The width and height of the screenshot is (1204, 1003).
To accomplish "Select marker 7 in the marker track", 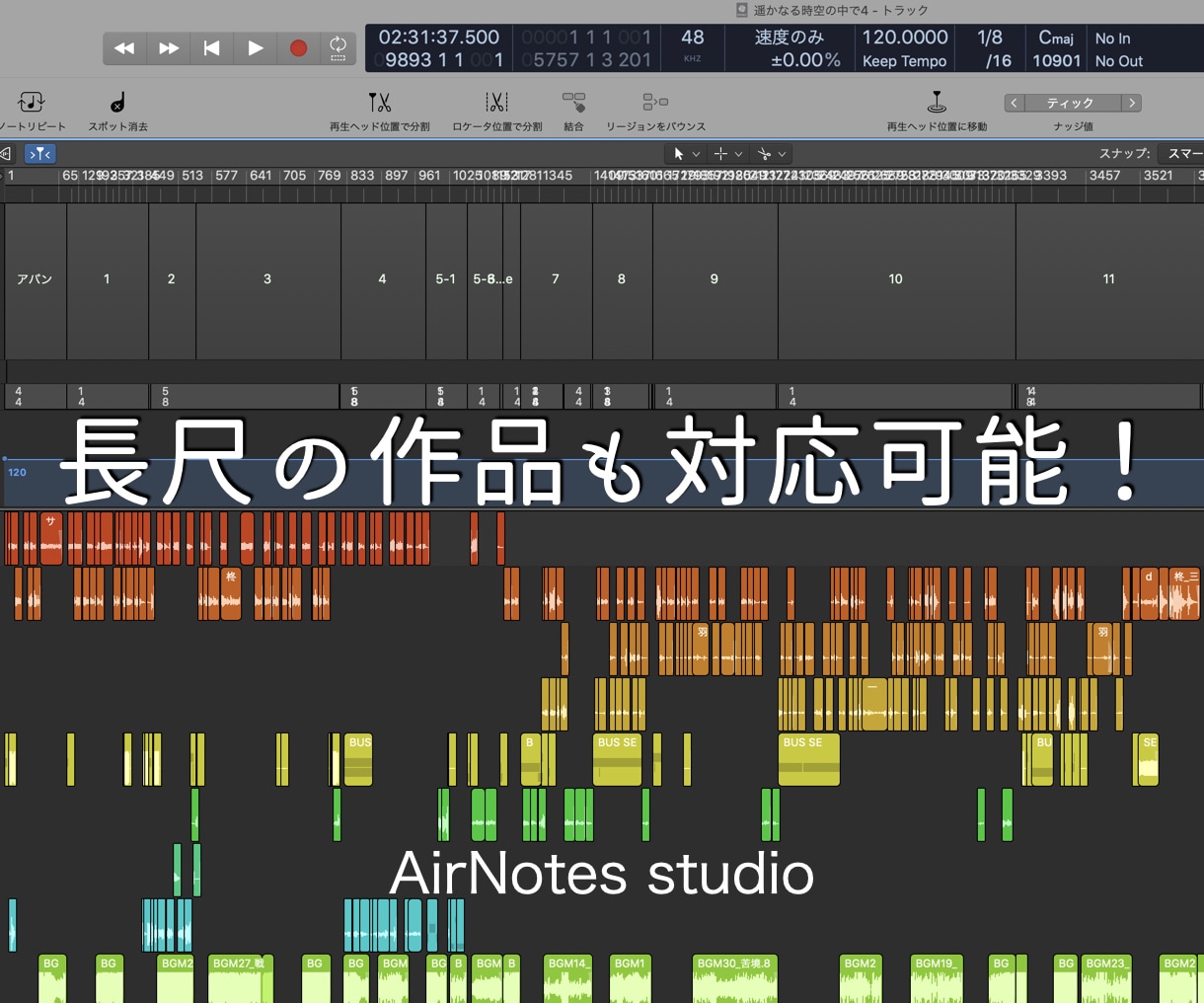I will point(556,279).
